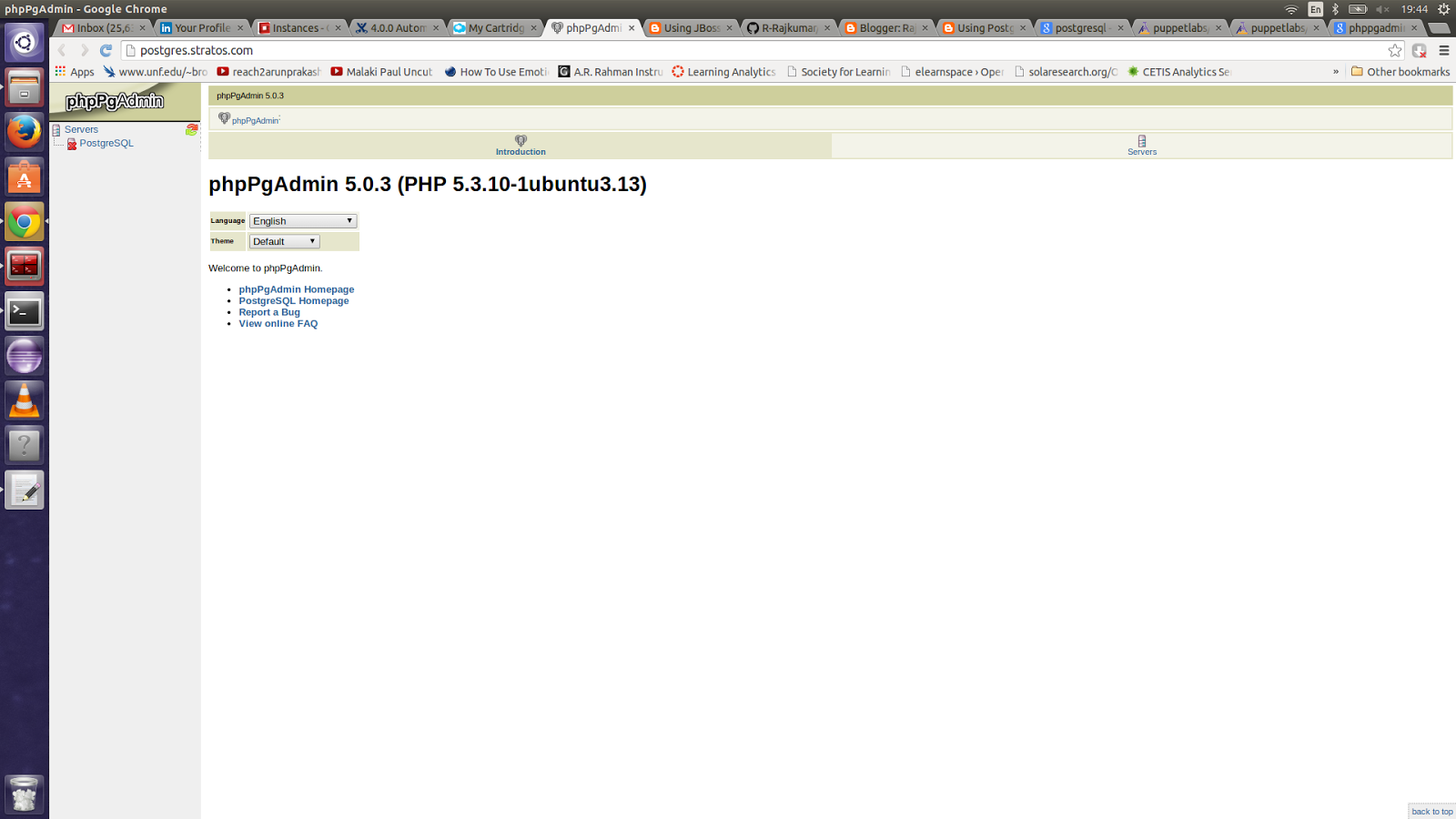Close the Inbox browser tab

tap(142, 28)
